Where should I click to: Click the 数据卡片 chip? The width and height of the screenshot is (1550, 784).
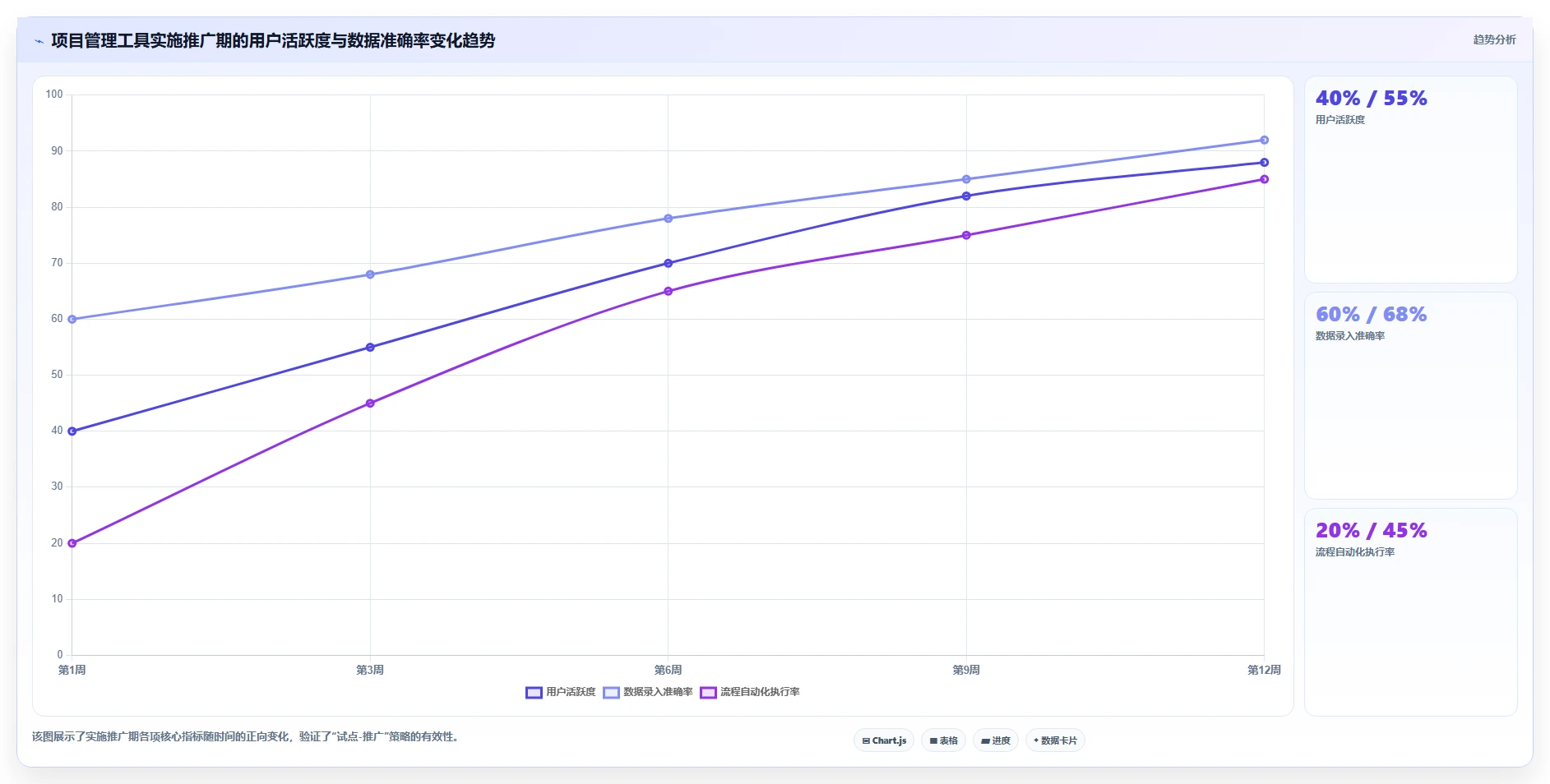click(x=1055, y=740)
